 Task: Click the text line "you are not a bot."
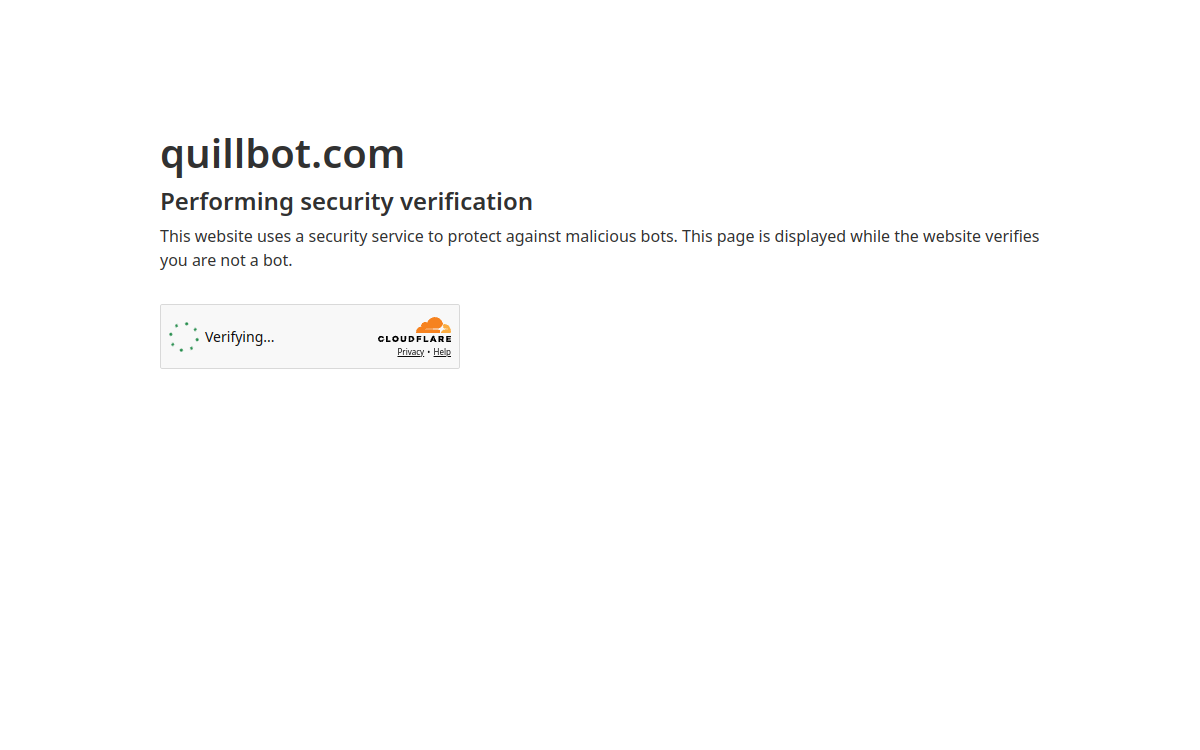tap(226, 260)
